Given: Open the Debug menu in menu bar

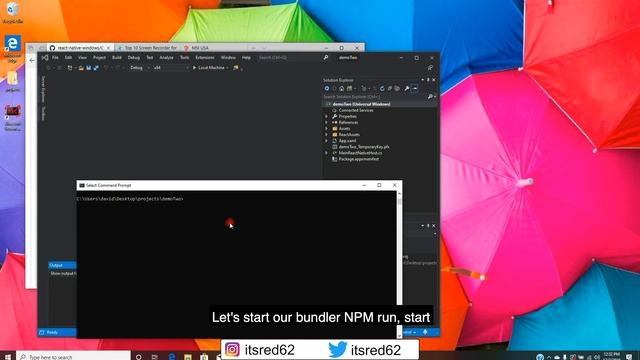Looking at the screenshot, I should pos(134,58).
